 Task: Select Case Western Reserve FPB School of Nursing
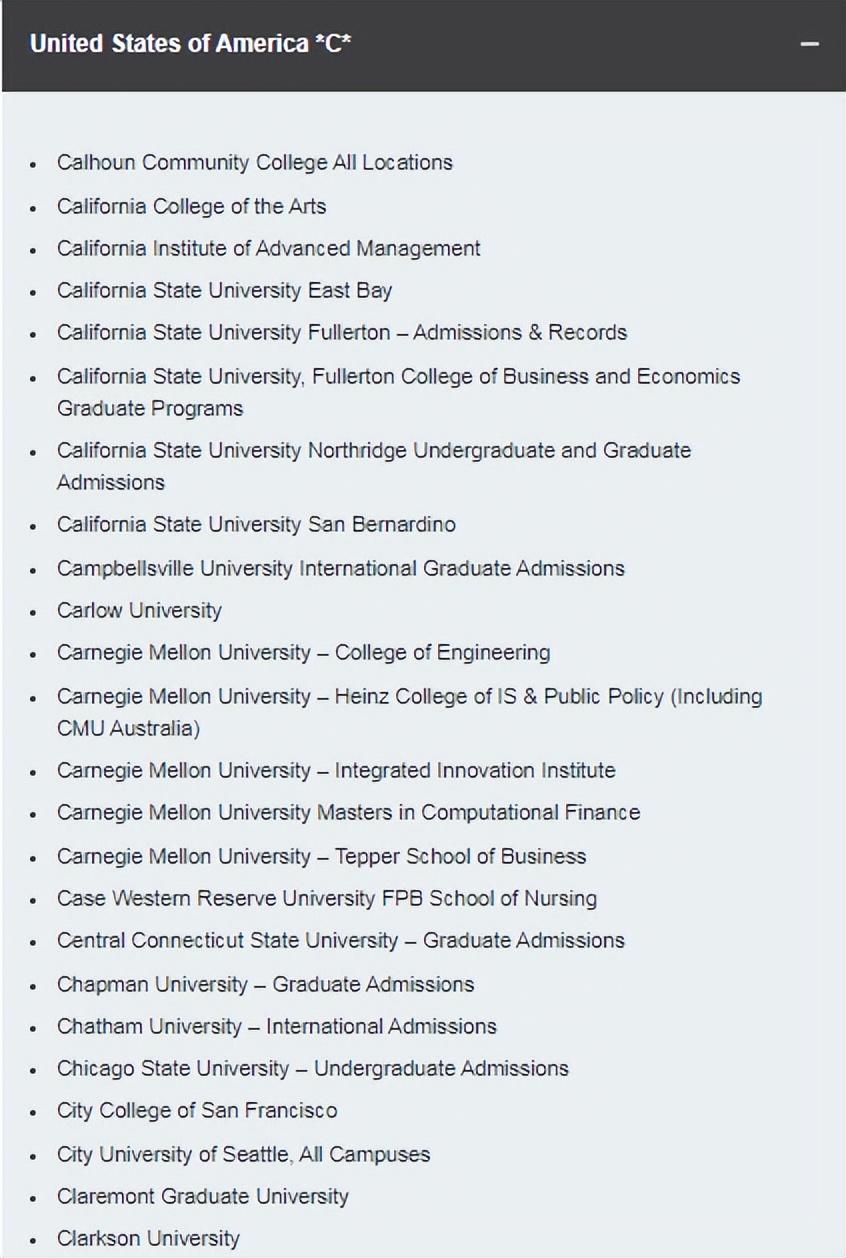click(x=326, y=899)
